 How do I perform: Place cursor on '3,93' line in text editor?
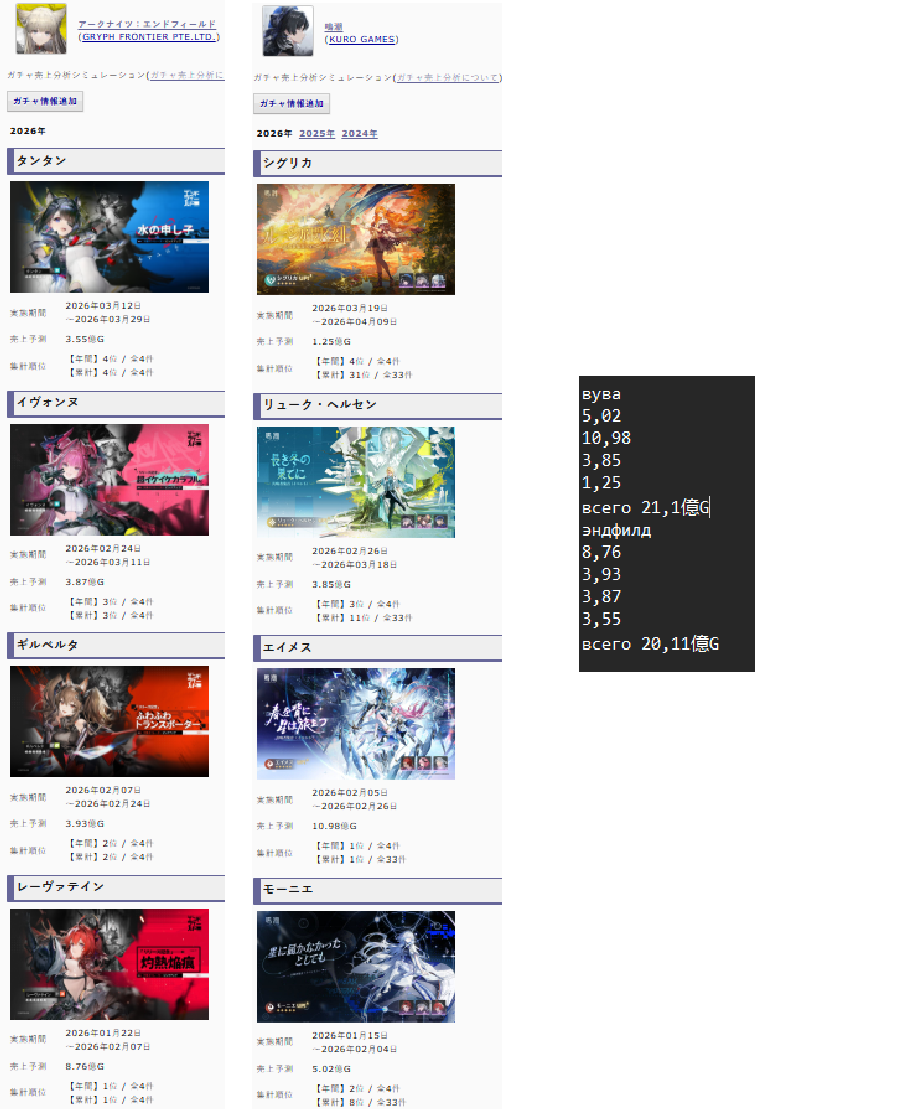click(x=601, y=574)
